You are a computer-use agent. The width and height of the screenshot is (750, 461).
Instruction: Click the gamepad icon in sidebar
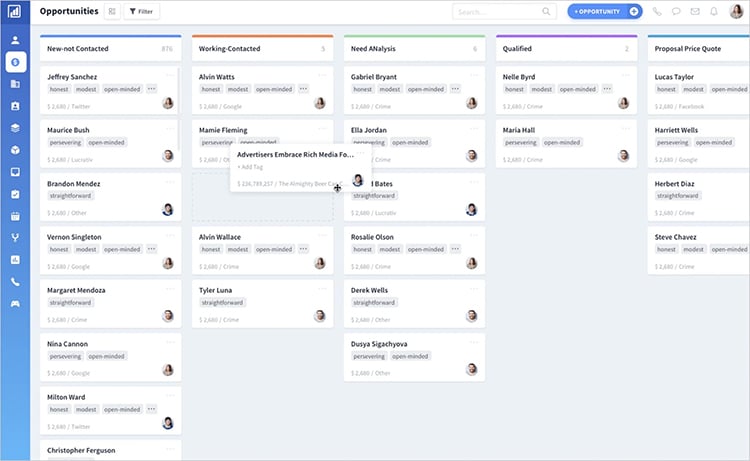tap(15, 304)
